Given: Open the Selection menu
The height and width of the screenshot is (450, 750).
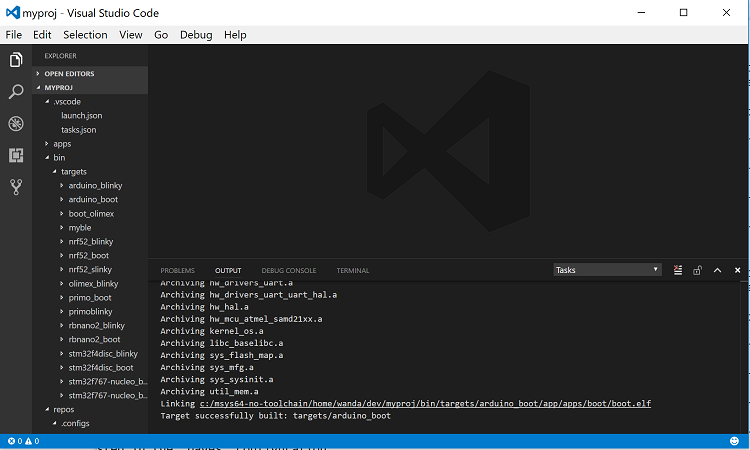Looking at the screenshot, I should click(85, 34).
